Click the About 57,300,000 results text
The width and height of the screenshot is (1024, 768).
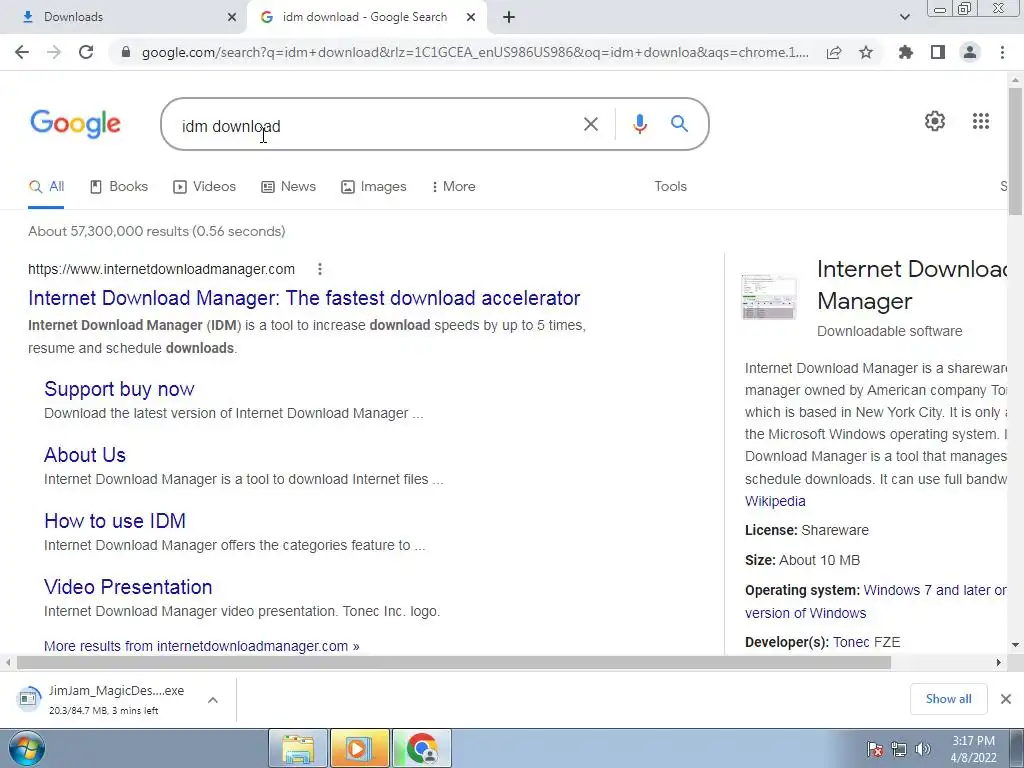click(157, 231)
